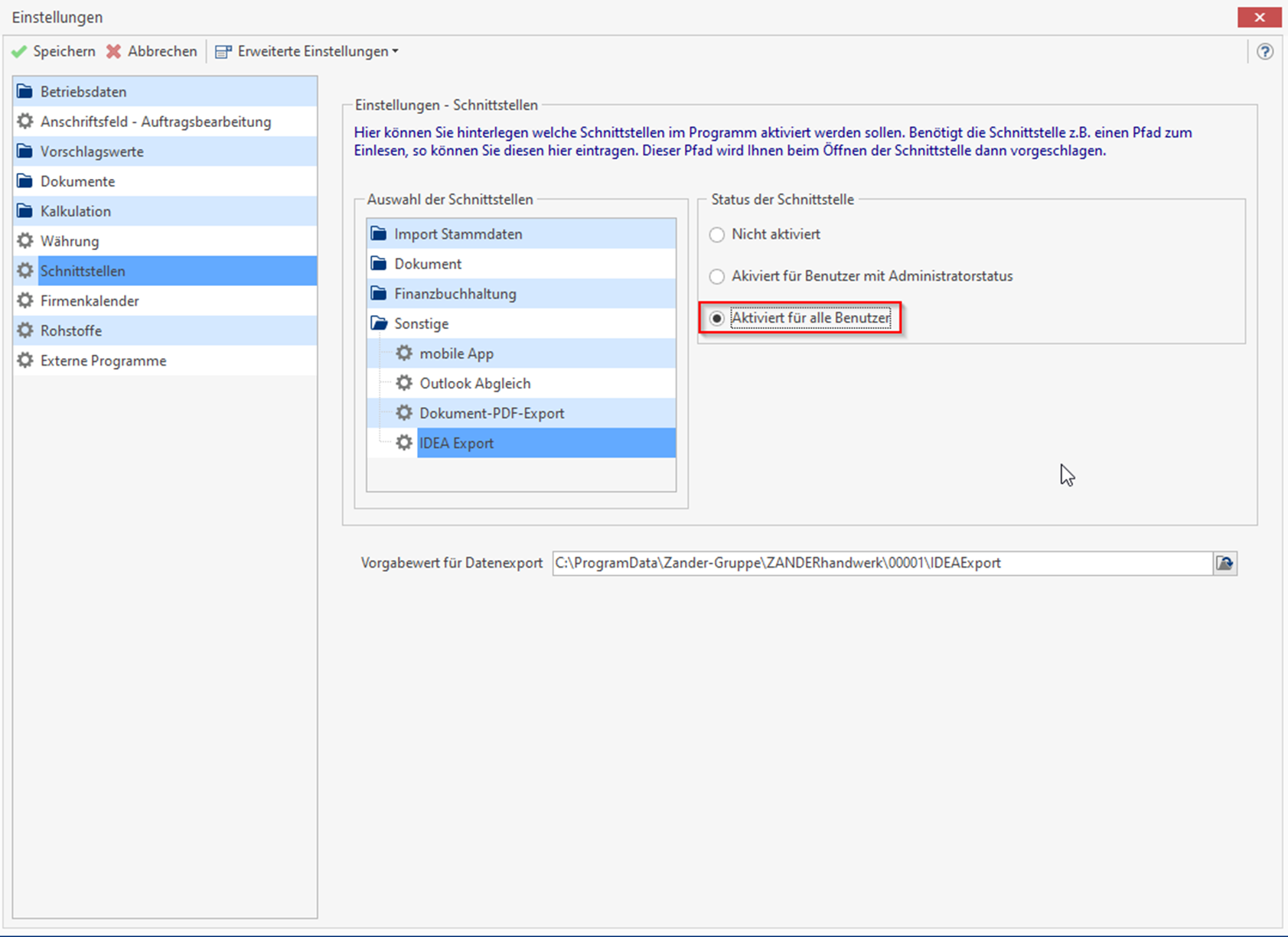Click the Betriebsdaten folder icon

[25, 92]
